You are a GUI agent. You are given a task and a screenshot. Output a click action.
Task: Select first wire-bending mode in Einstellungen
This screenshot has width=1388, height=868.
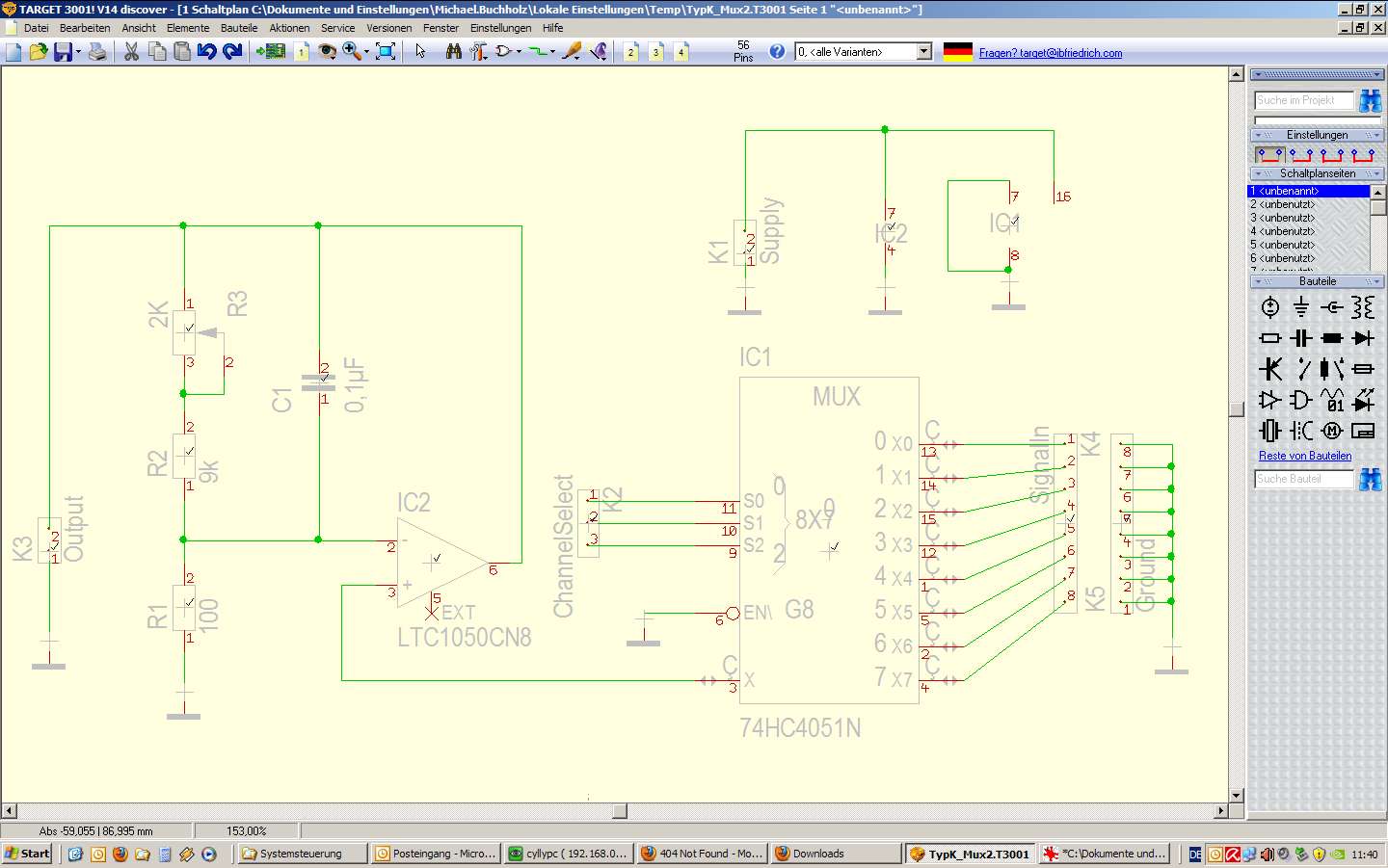(1269, 154)
